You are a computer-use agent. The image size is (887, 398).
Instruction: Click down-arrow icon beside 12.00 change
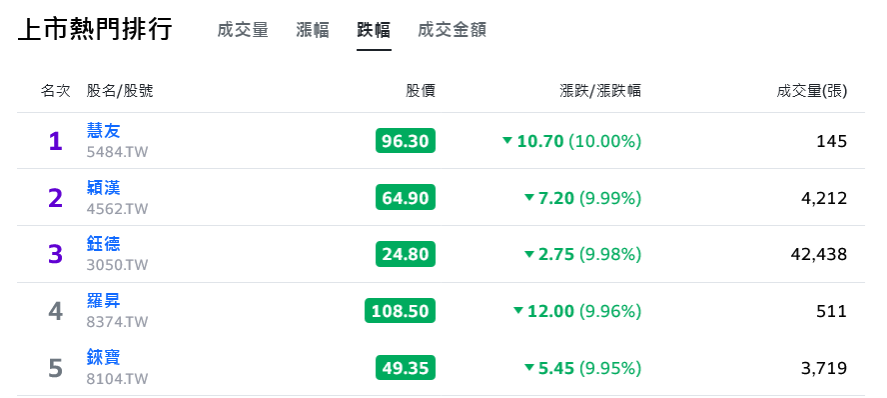coord(518,310)
